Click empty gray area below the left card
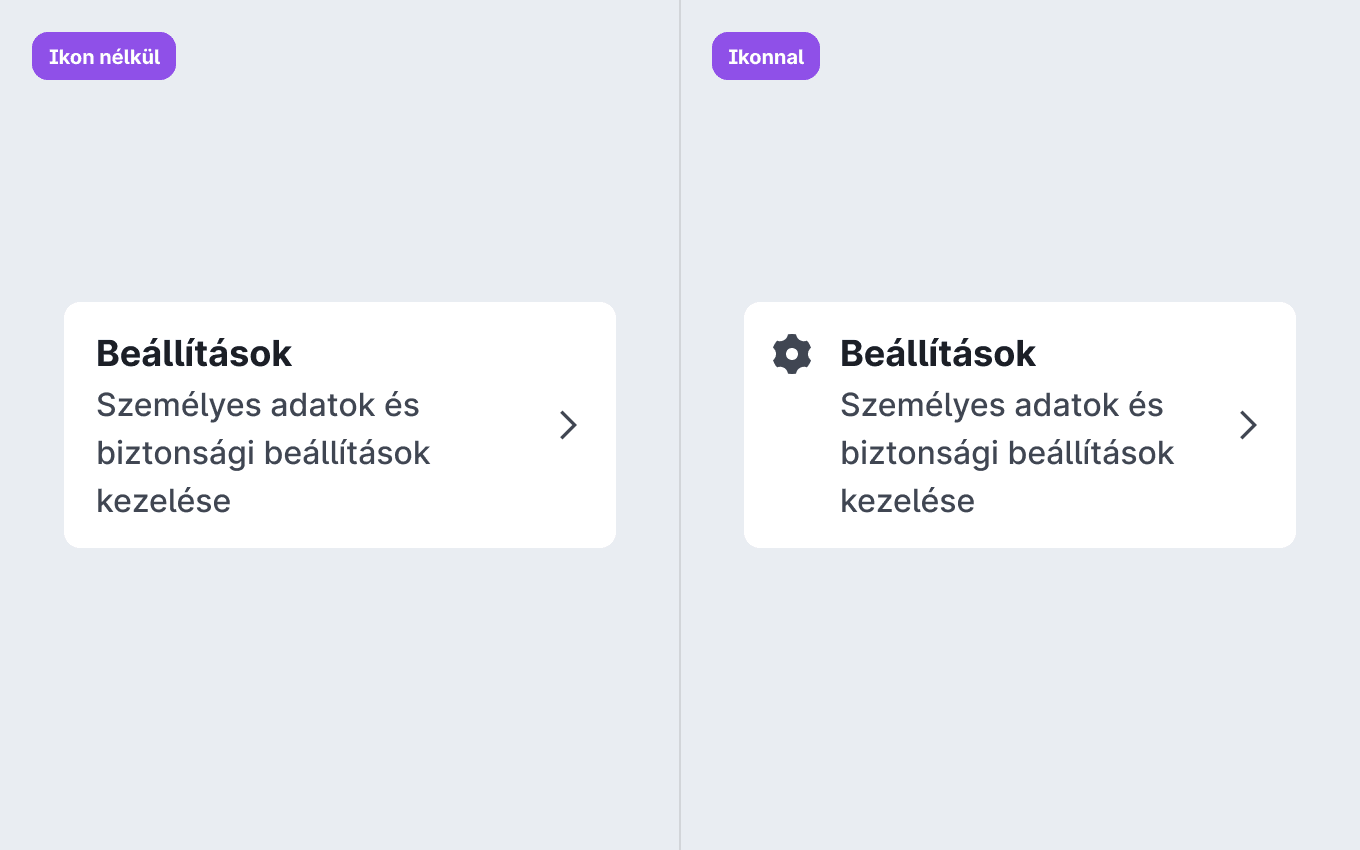The width and height of the screenshot is (1360, 850). (x=340, y=700)
